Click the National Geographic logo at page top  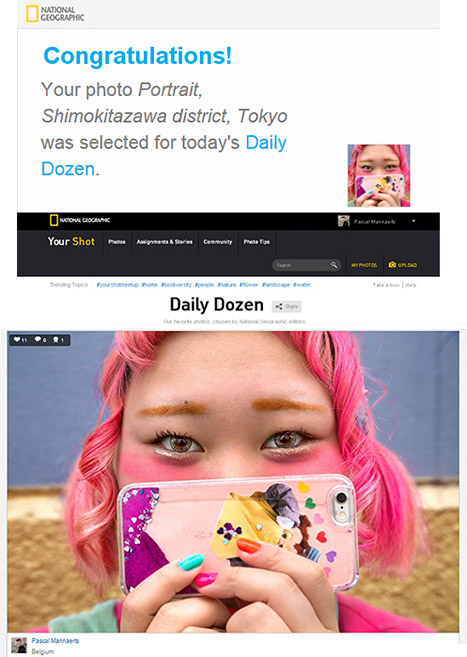coord(55,14)
